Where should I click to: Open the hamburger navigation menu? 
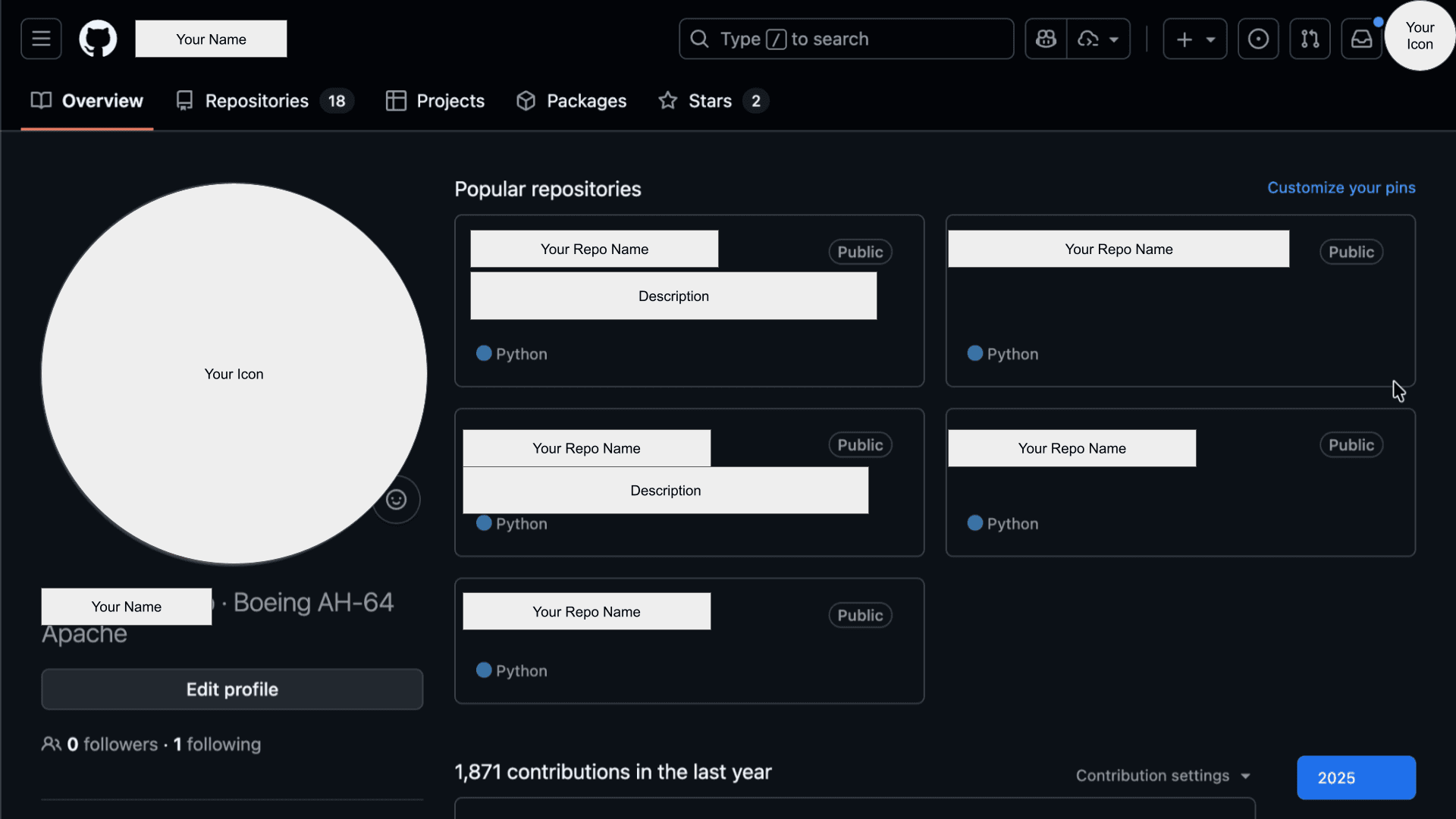coord(41,39)
